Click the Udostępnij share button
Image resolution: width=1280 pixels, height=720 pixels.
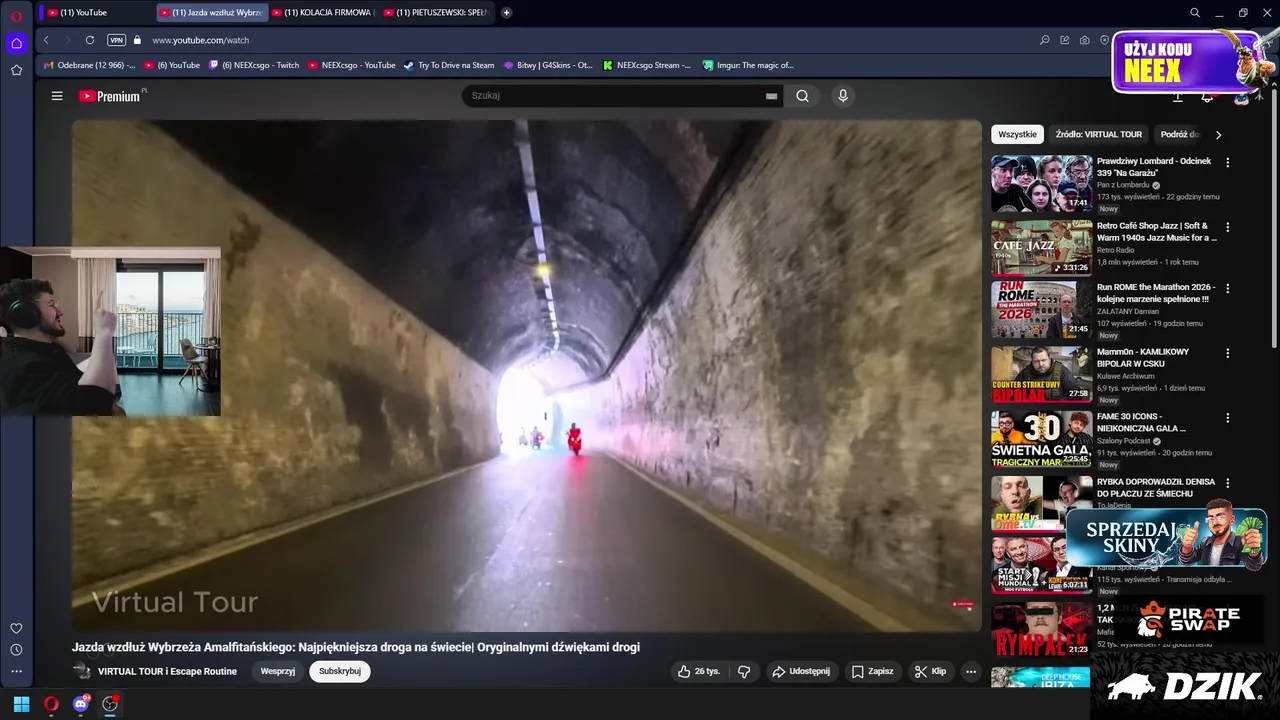[801, 671]
